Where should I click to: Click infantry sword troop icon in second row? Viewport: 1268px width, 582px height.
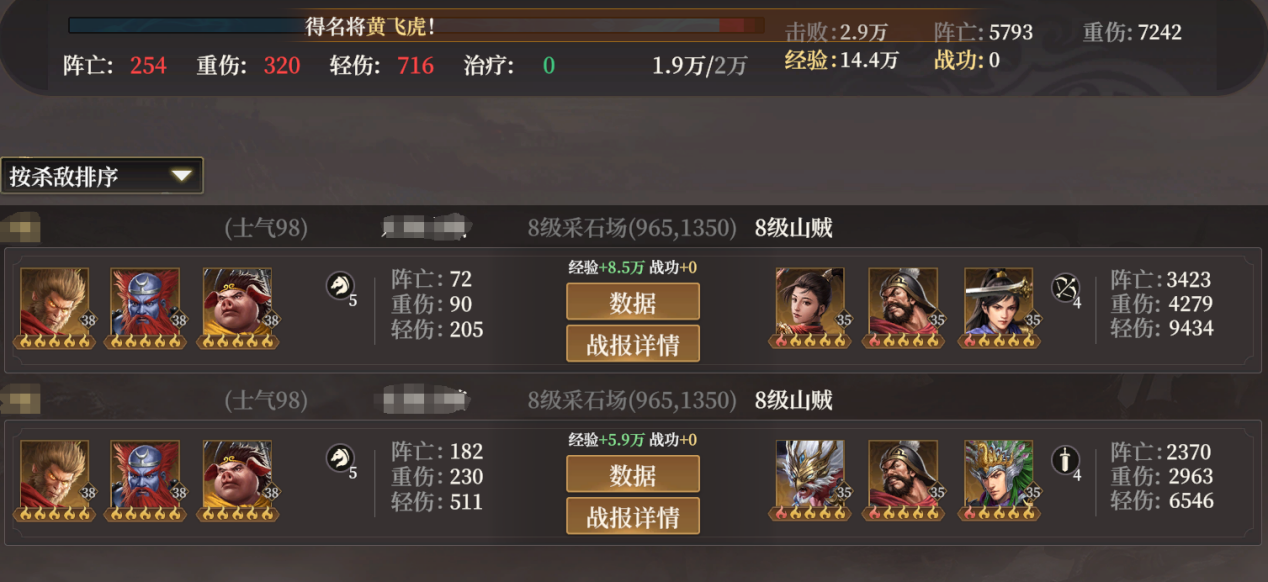1065,460
